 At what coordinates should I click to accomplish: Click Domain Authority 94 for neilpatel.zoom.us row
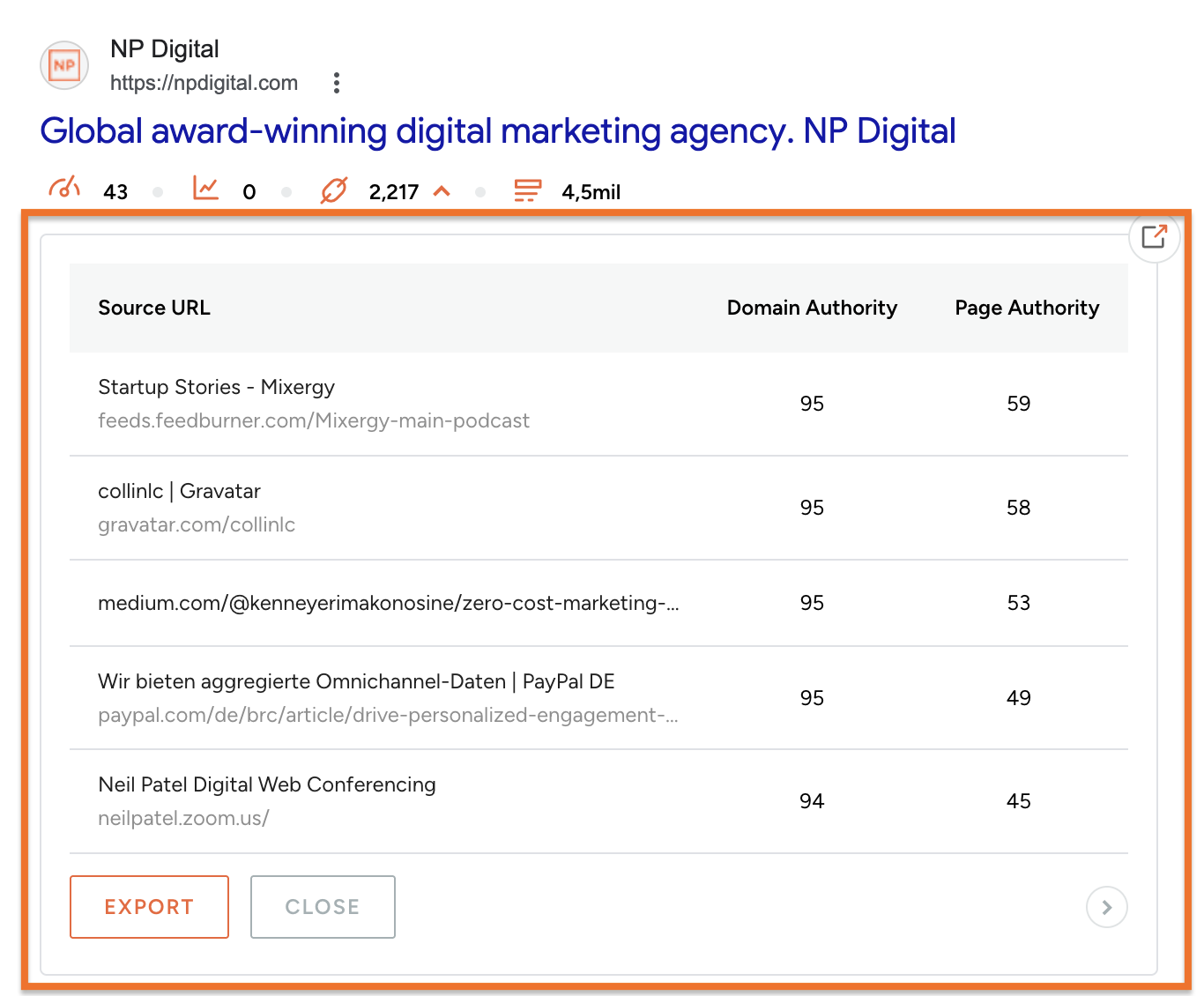click(812, 801)
